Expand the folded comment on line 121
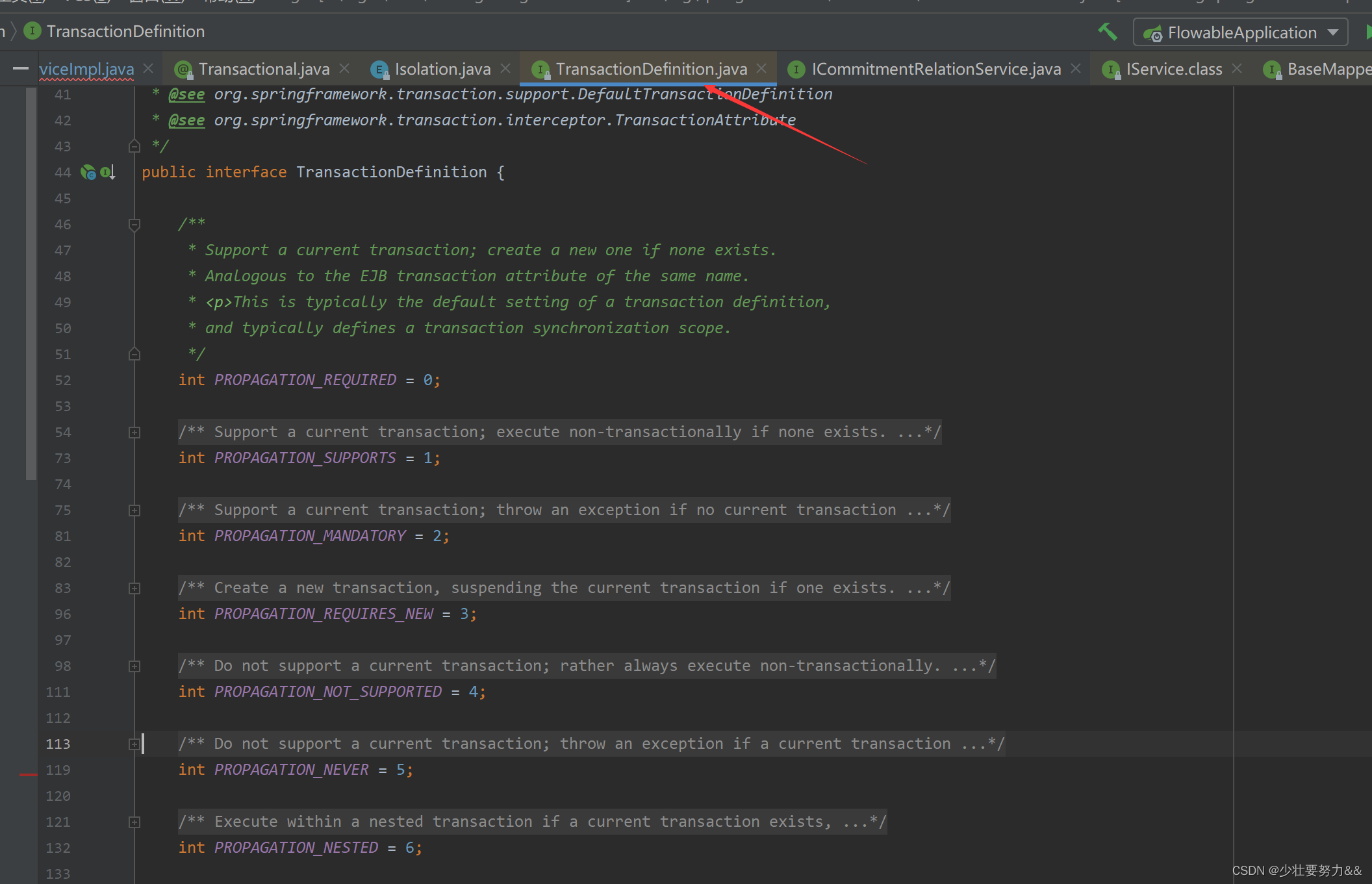 (134, 822)
